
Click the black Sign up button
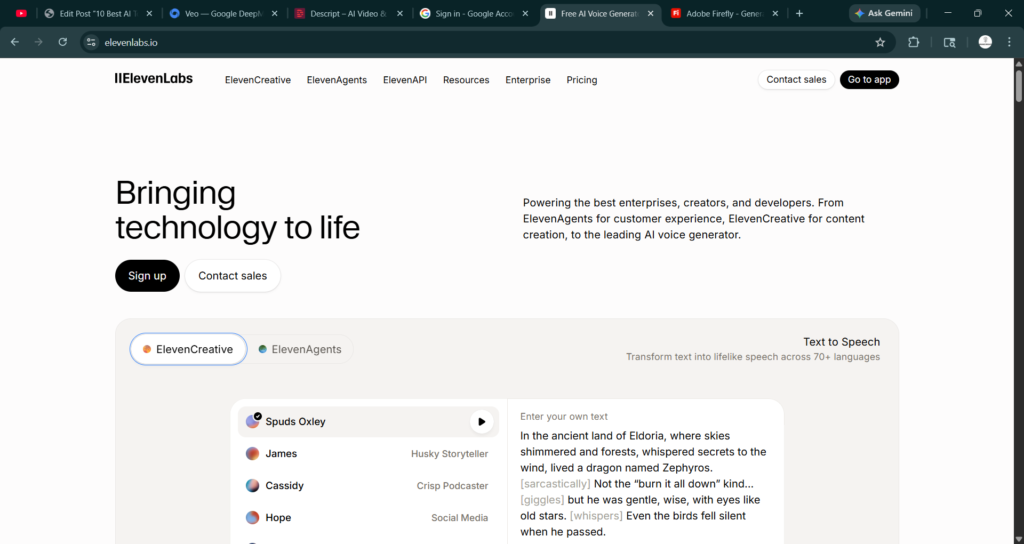click(147, 276)
